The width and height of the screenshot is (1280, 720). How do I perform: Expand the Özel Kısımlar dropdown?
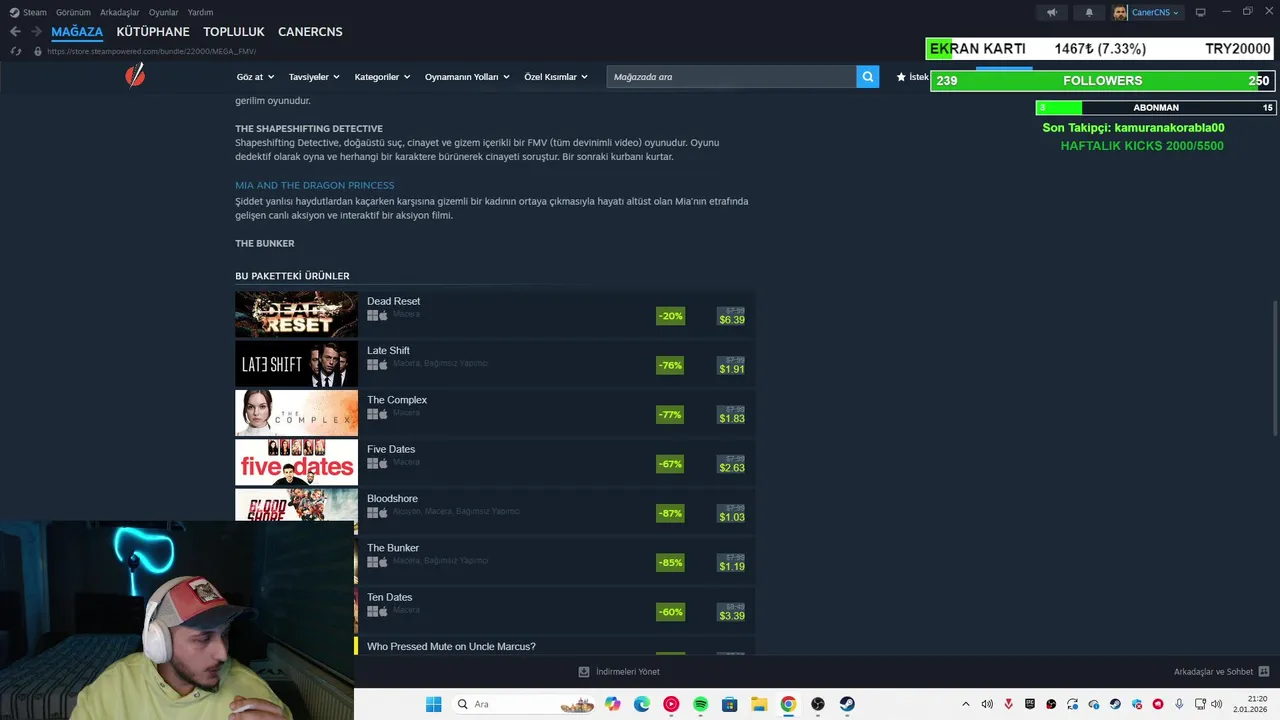(556, 77)
